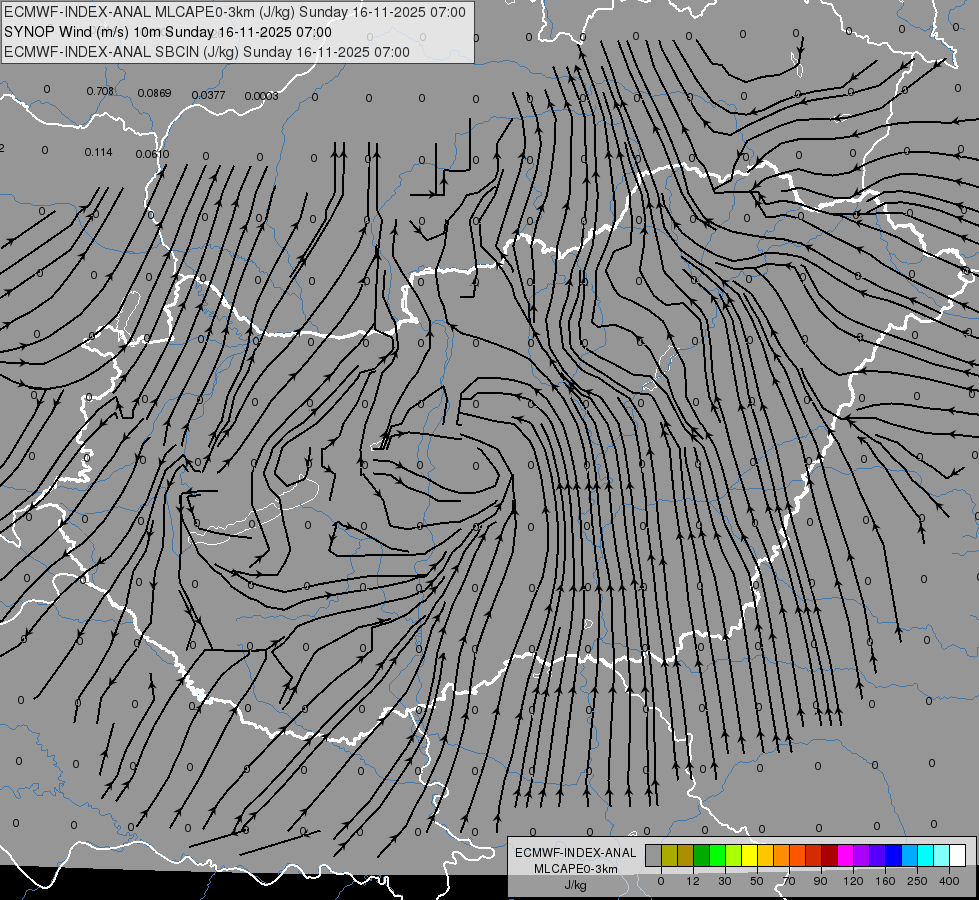
Task: Click the legend label 250
Action: (x=917, y=881)
